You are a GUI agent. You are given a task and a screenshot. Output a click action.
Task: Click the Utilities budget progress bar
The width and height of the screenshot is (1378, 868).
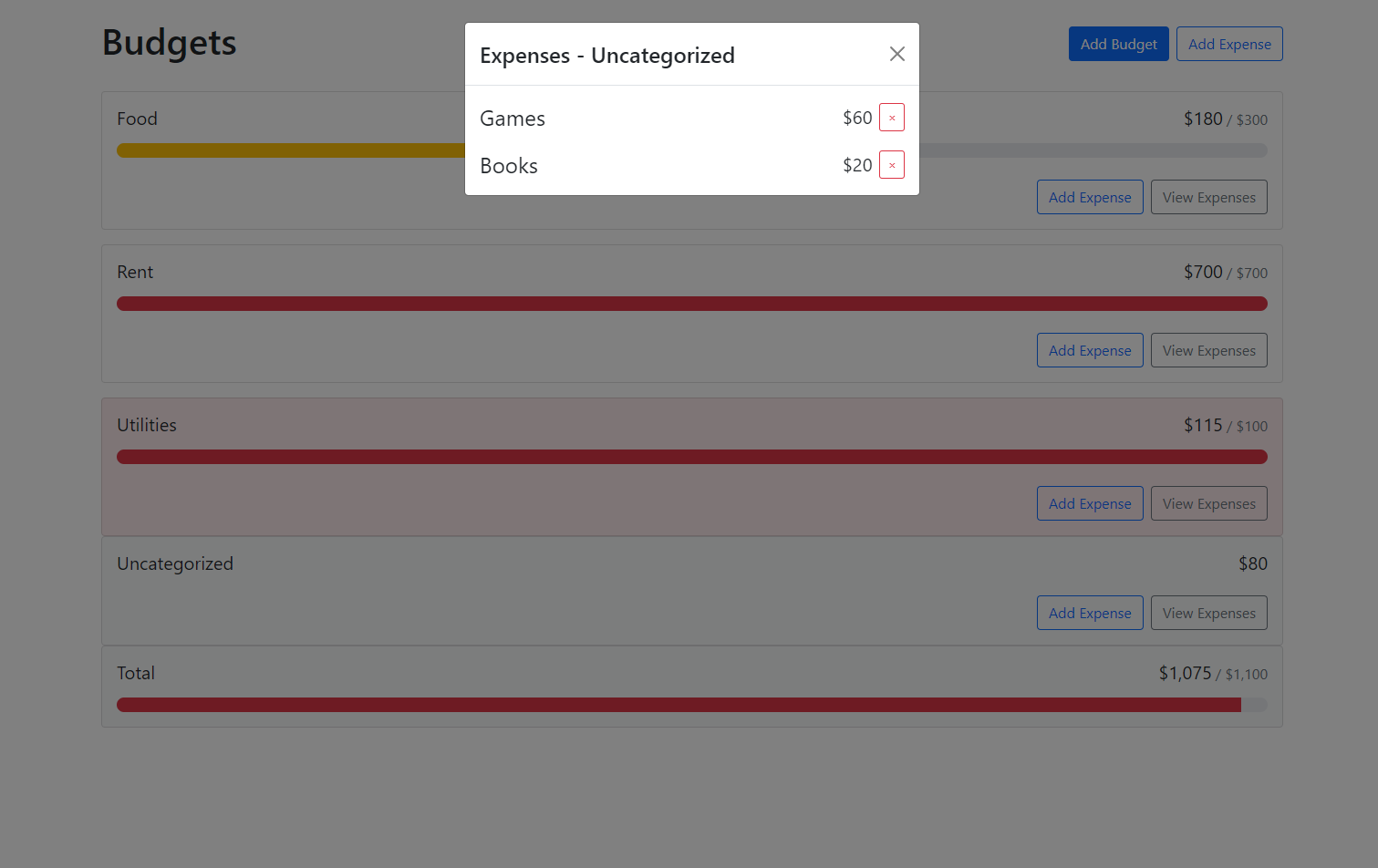(x=692, y=457)
